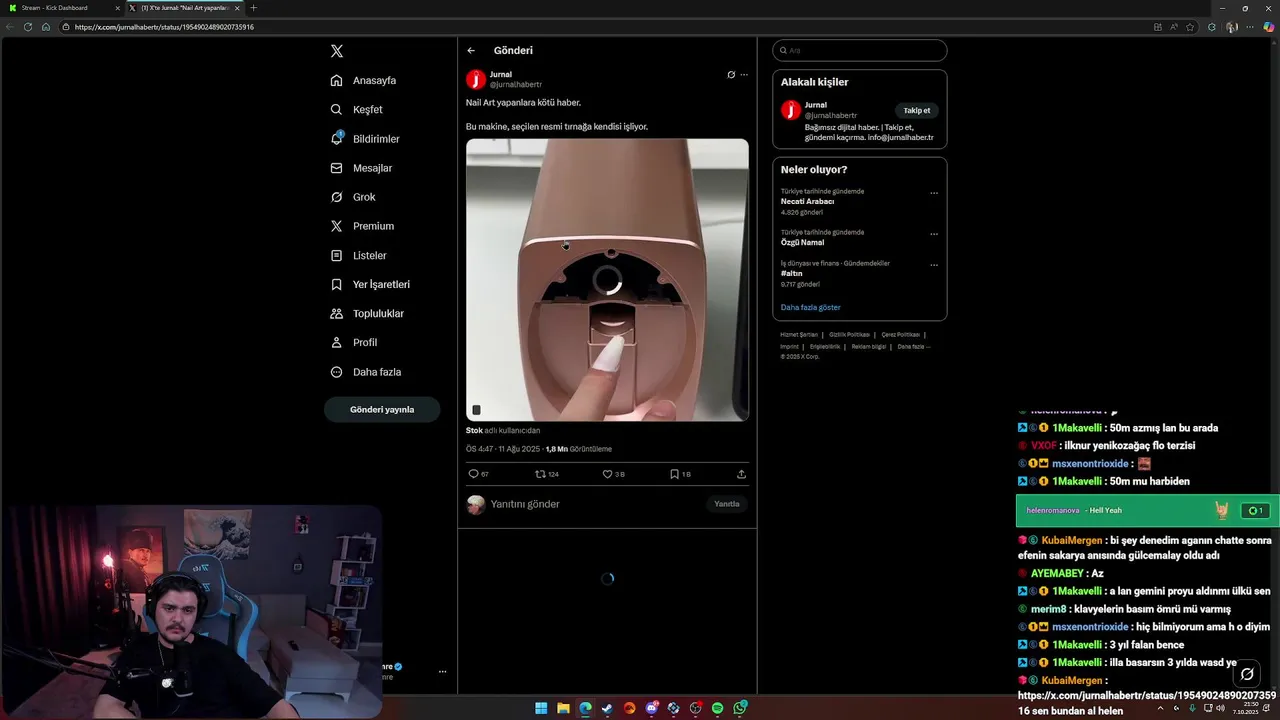1280x720 pixels.
Task: Open Grok in the sidebar
Action: (x=354, y=197)
